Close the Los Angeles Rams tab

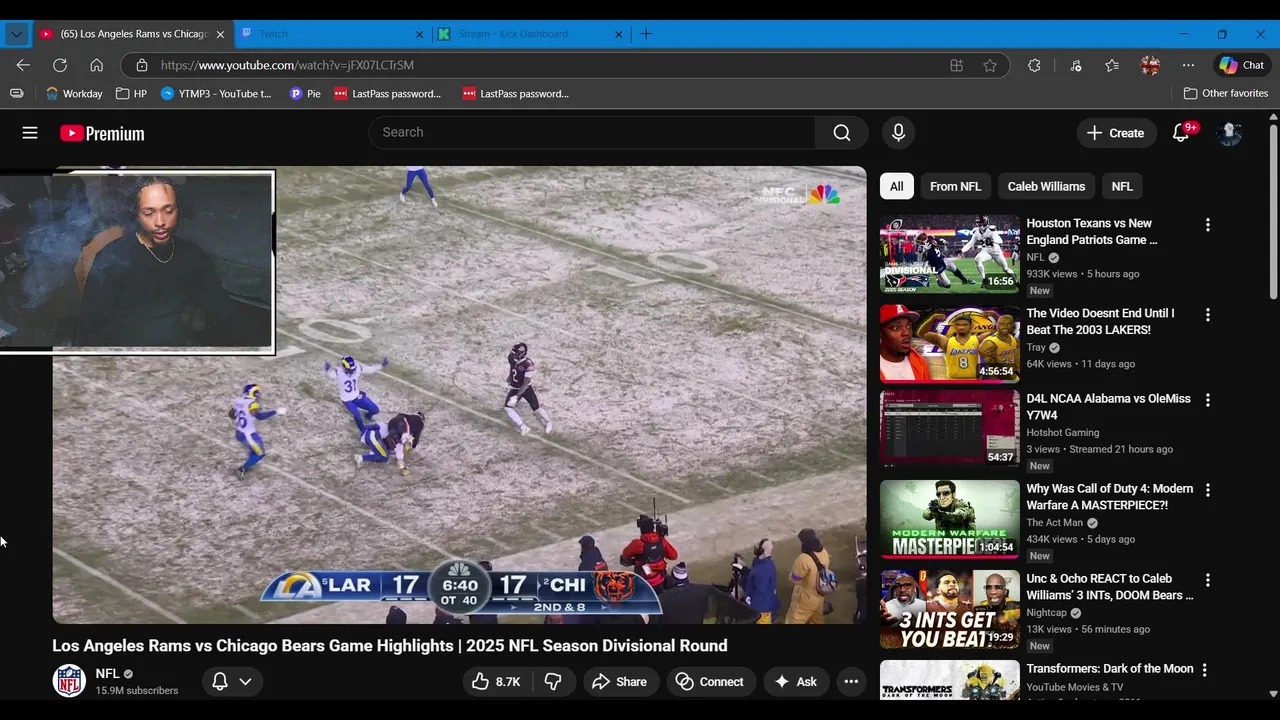click(220, 34)
